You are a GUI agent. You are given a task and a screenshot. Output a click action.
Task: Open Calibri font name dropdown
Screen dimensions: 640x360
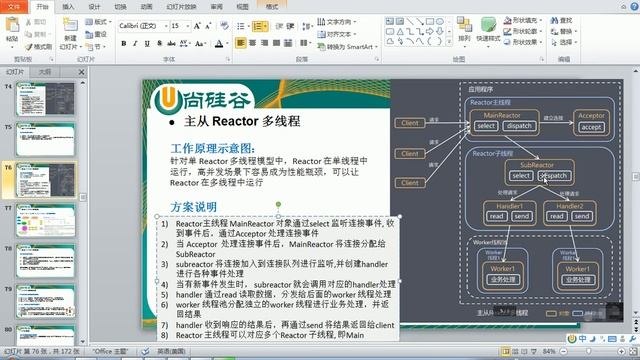click(166, 26)
